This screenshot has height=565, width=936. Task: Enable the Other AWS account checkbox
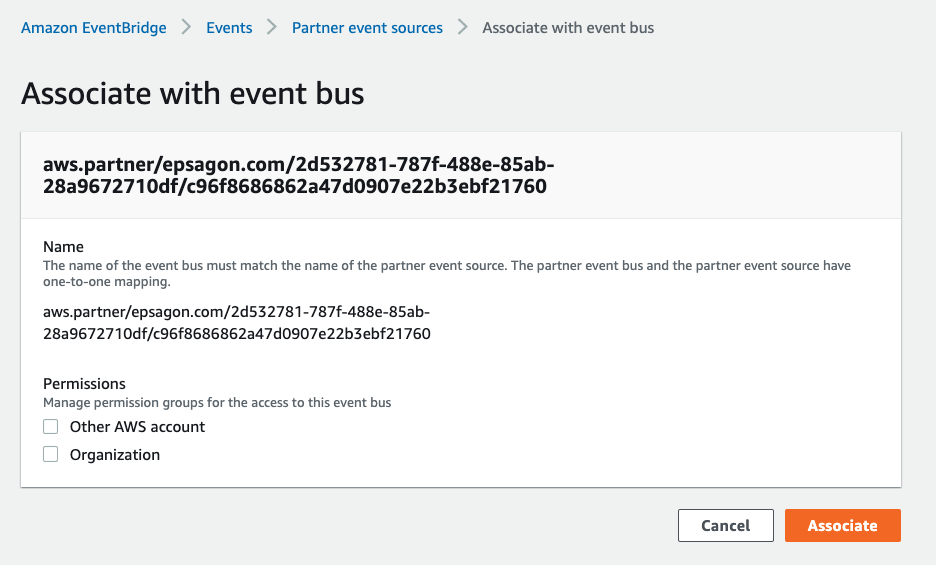tap(51, 426)
